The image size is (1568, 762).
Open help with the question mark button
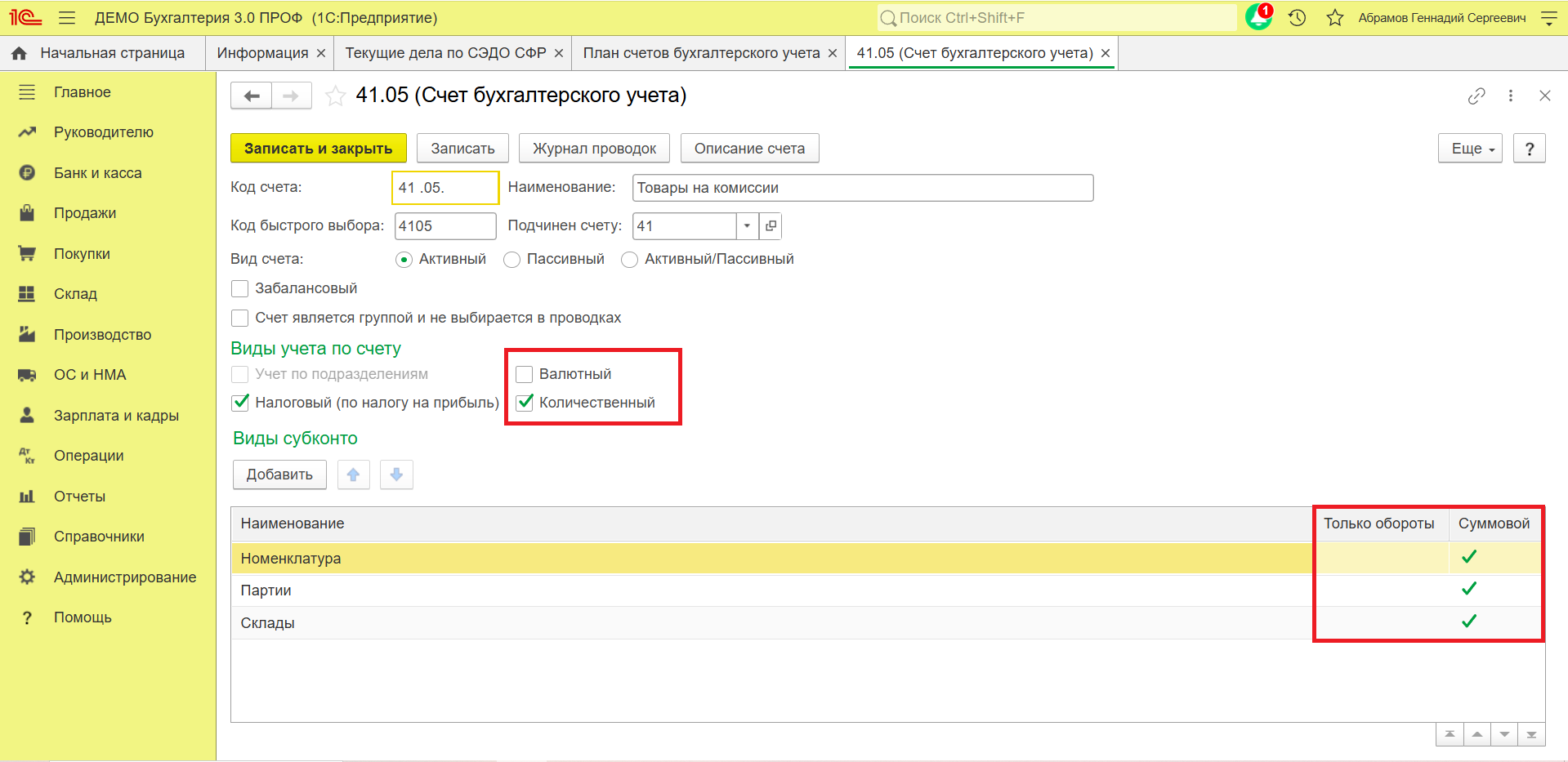(1530, 149)
